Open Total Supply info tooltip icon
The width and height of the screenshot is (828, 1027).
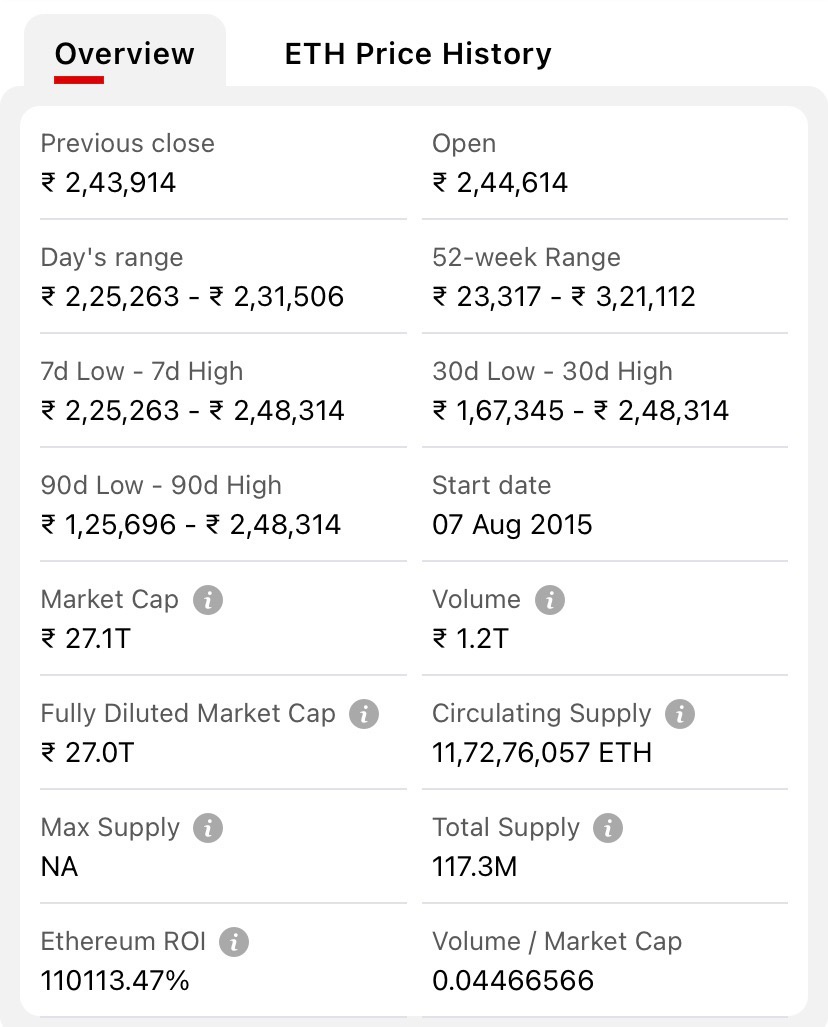608,828
